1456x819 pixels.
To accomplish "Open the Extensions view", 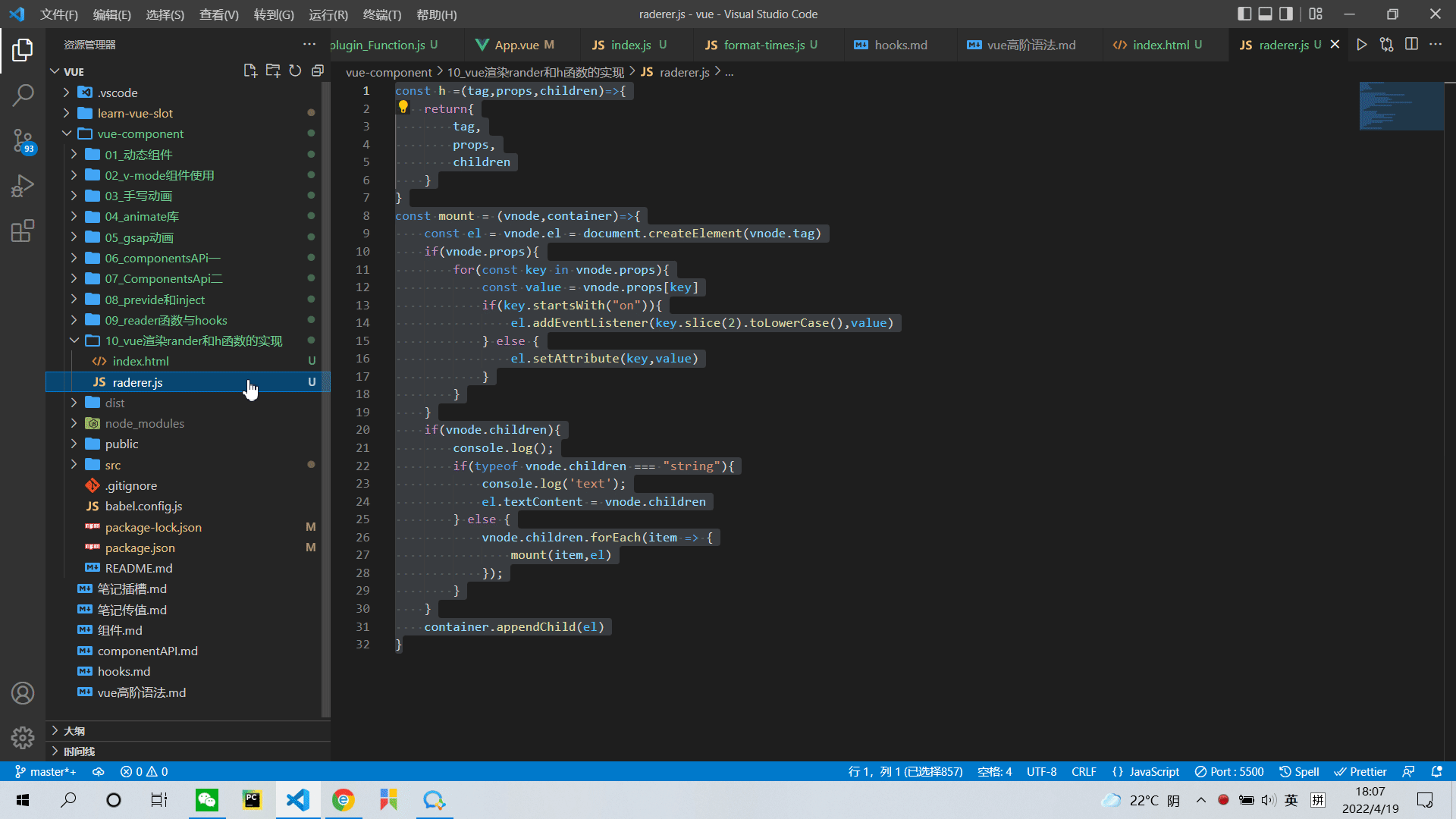I will pos(23,231).
